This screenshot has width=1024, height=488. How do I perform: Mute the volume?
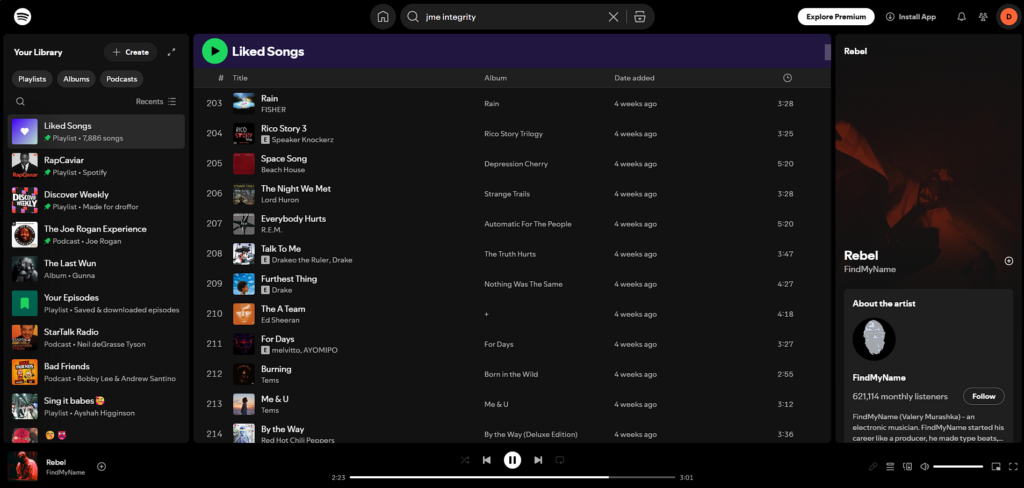point(924,466)
